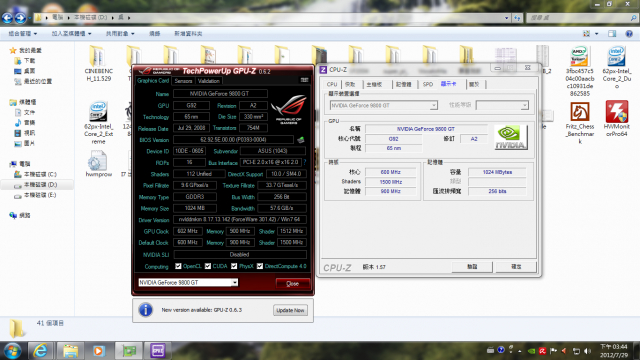The height and width of the screenshot is (360, 640).
Task: Switch to the Sensors tab in GPU-Z
Action: pyautogui.click(x=183, y=81)
